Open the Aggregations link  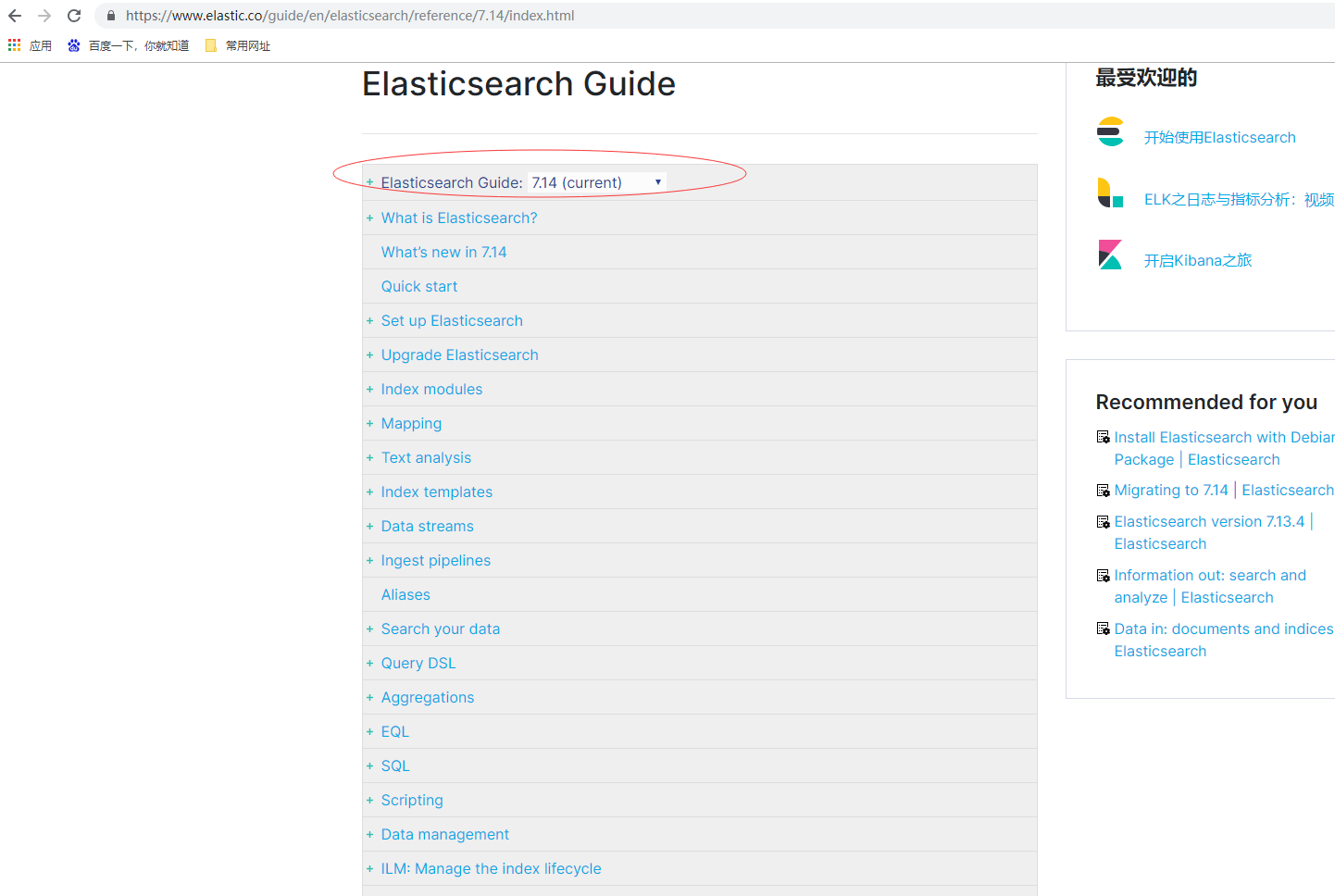pos(428,697)
